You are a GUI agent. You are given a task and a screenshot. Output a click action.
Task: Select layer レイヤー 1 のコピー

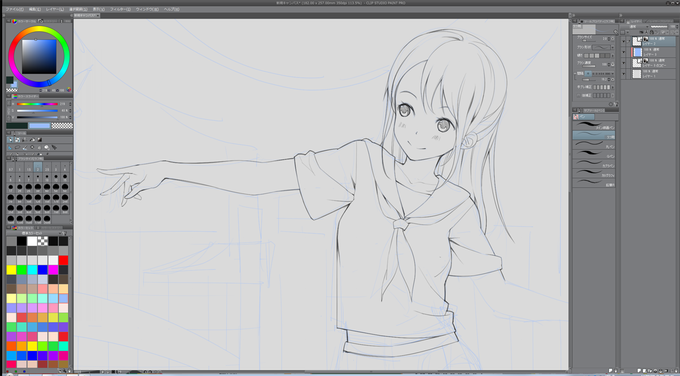654,63
